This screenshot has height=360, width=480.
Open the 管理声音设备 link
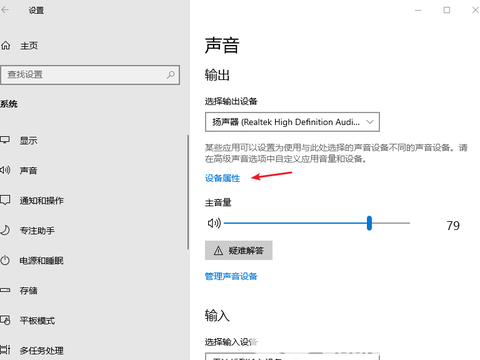point(231,276)
